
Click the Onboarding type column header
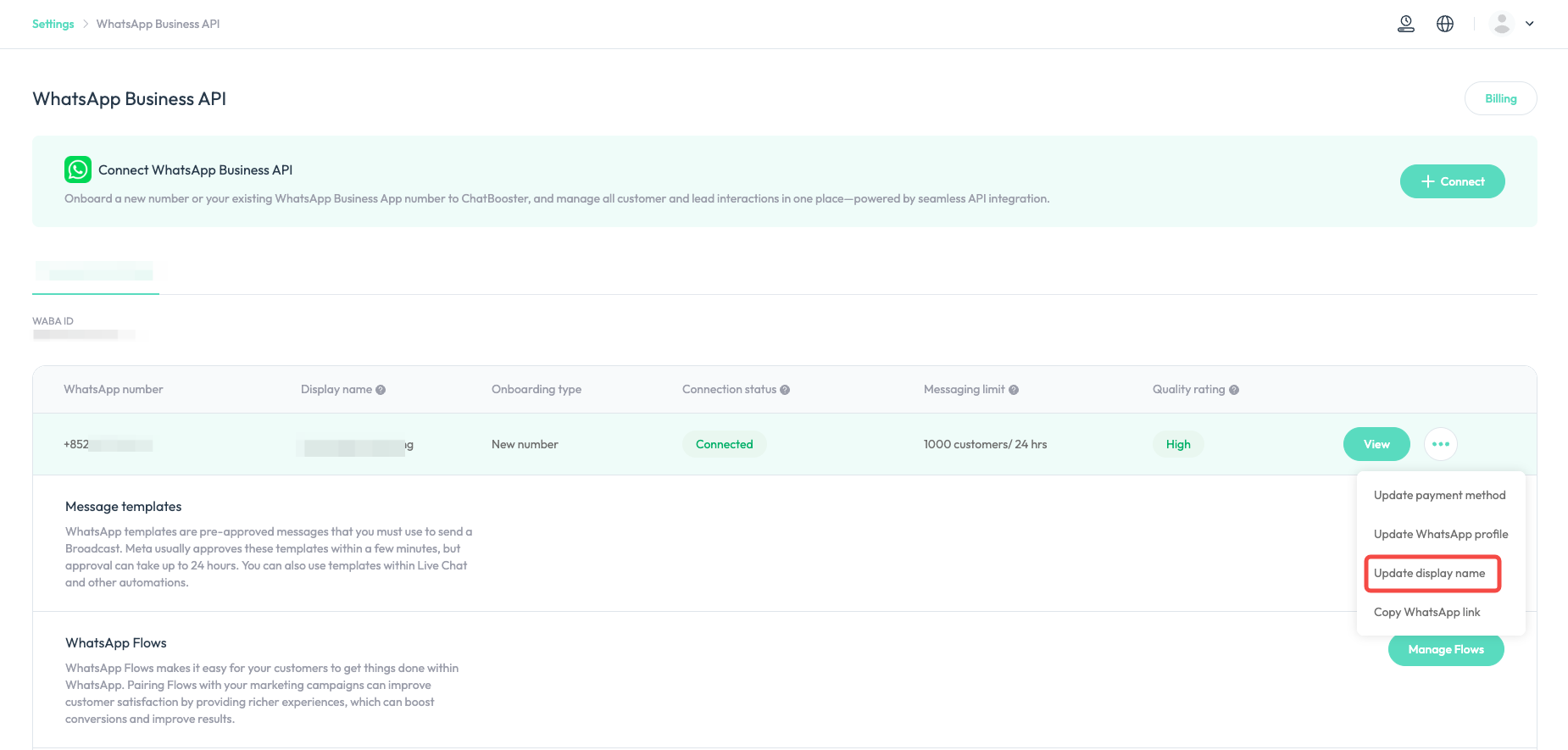tap(537, 390)
